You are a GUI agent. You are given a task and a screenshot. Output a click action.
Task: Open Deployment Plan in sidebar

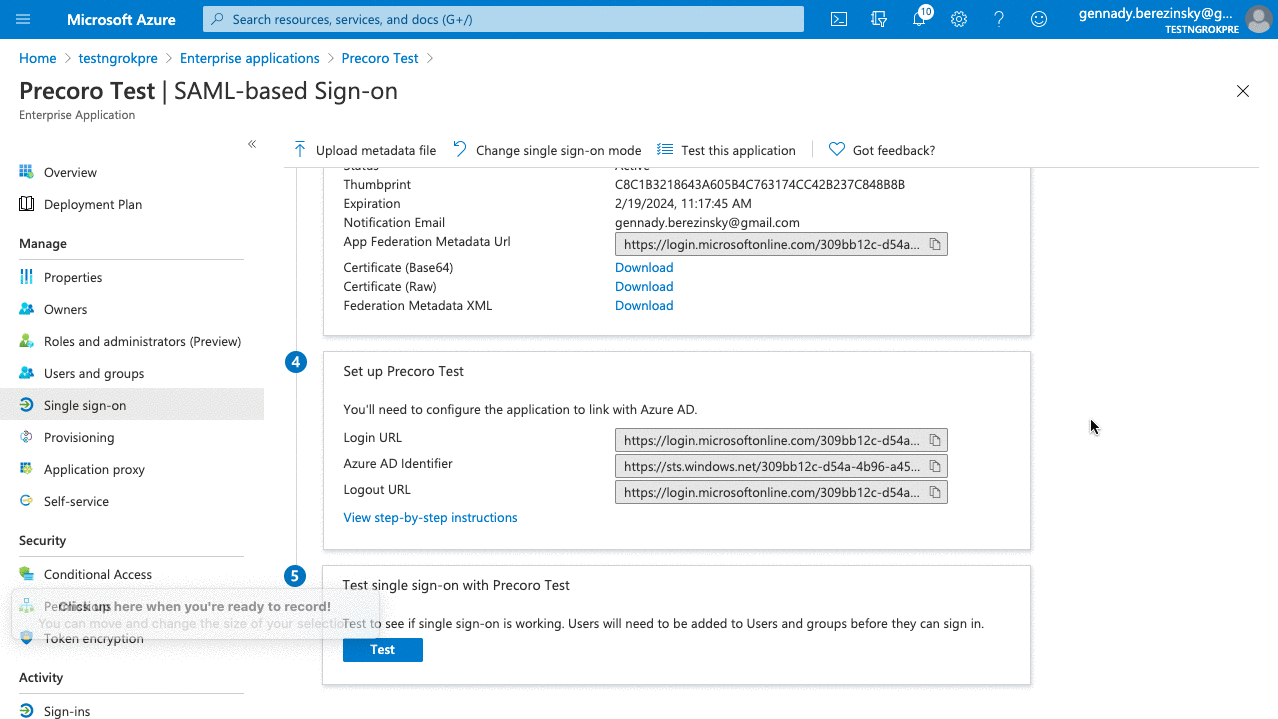[93, 204]
